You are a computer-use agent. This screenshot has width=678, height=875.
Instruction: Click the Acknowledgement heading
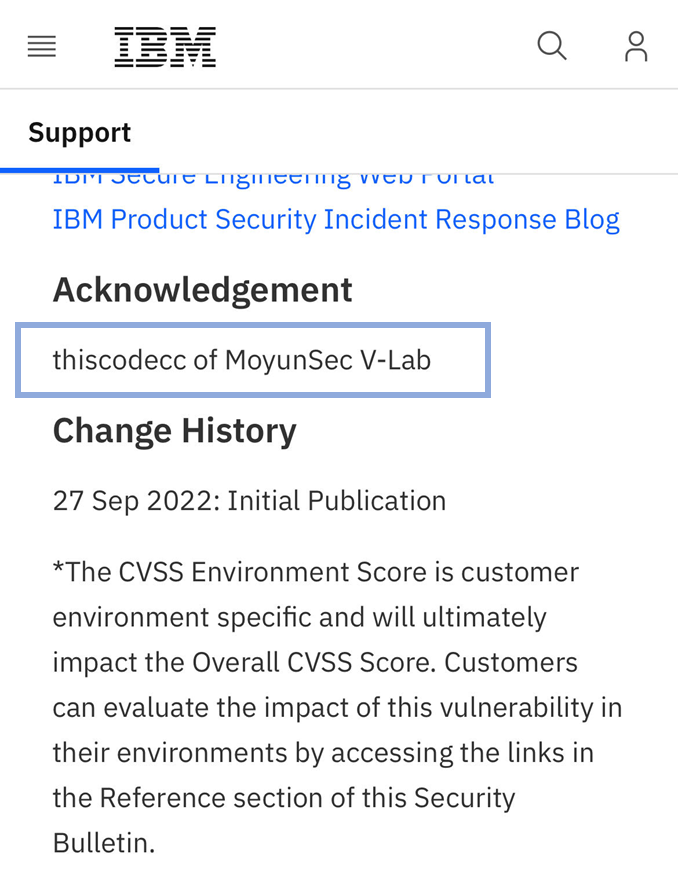click(x=202, y=290)
